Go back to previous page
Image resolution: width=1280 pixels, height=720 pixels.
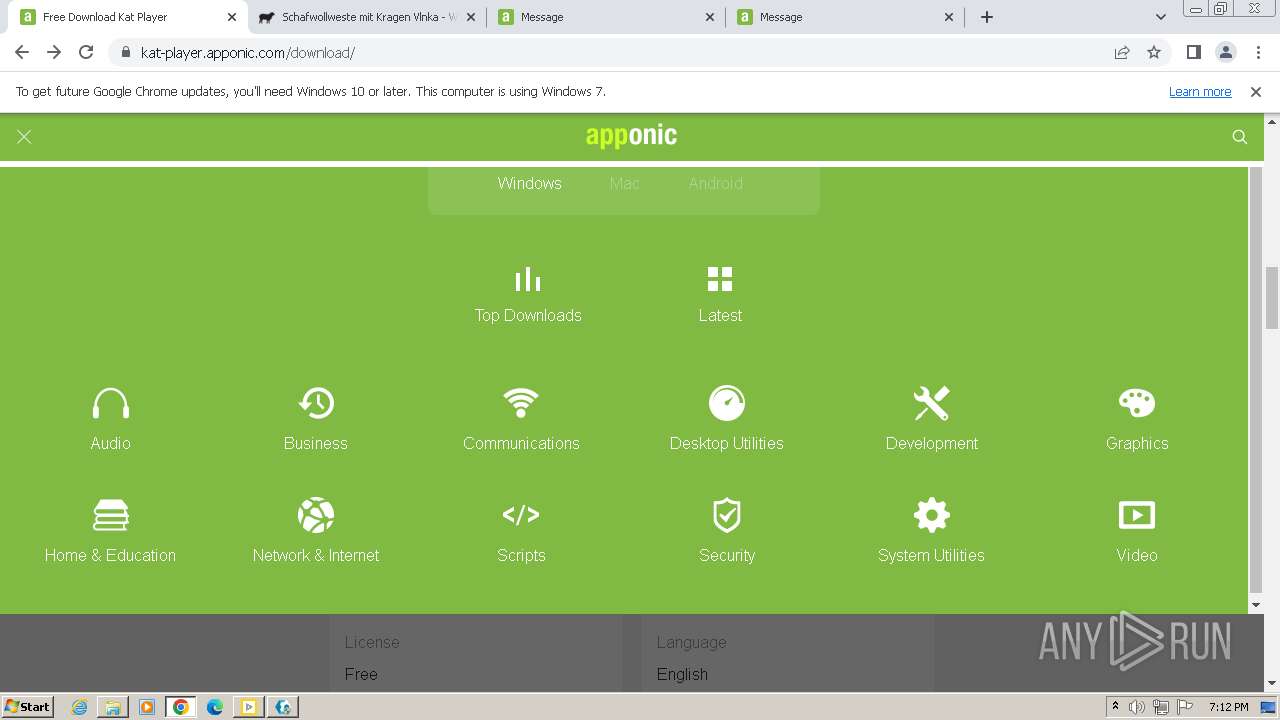pyautogui.click(x=22, y=52)
